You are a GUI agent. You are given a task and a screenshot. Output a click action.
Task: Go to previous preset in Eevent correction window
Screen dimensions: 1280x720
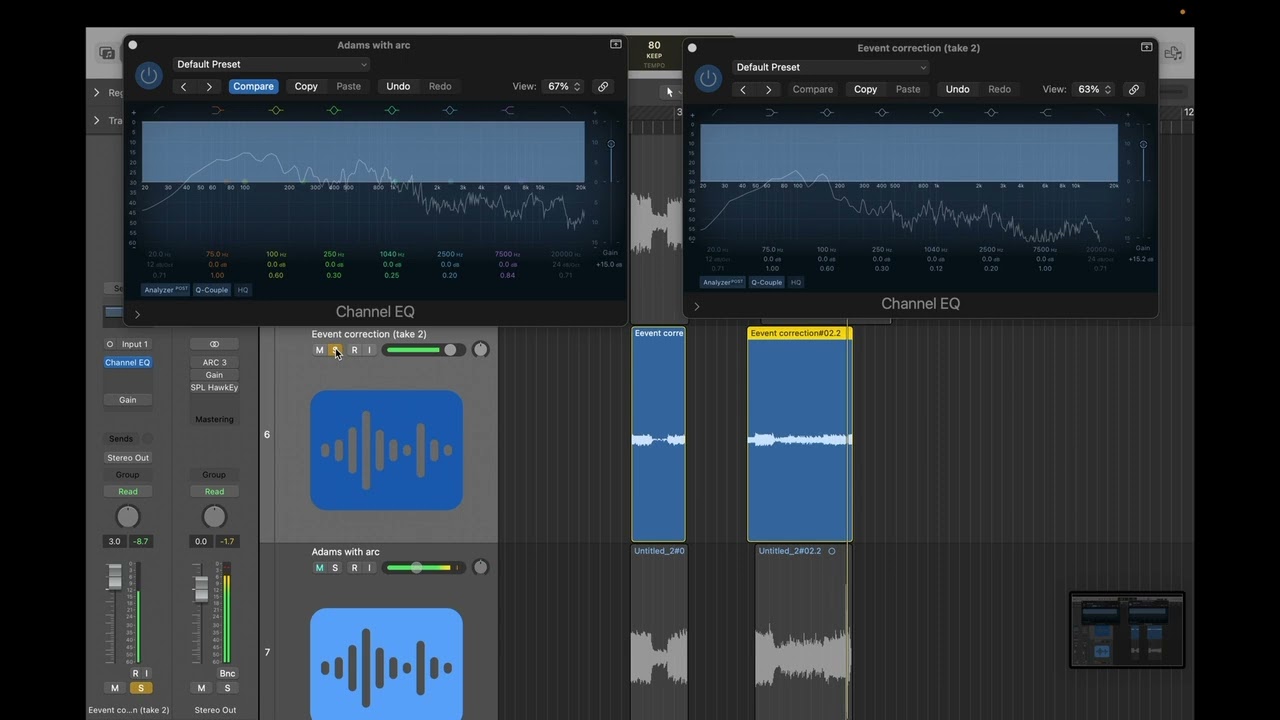[742, 90]
